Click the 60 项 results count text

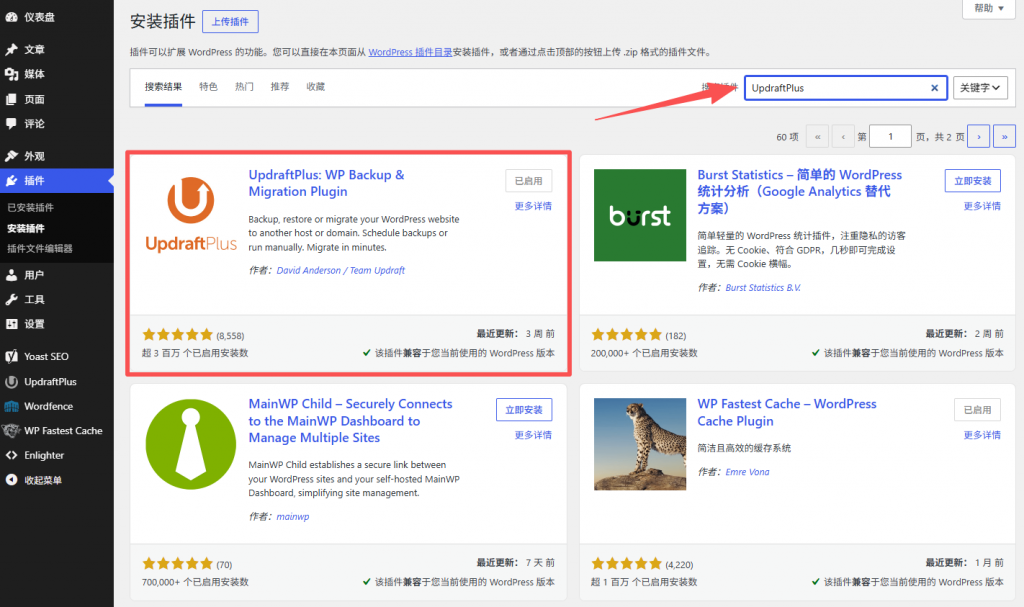point(787,137)
